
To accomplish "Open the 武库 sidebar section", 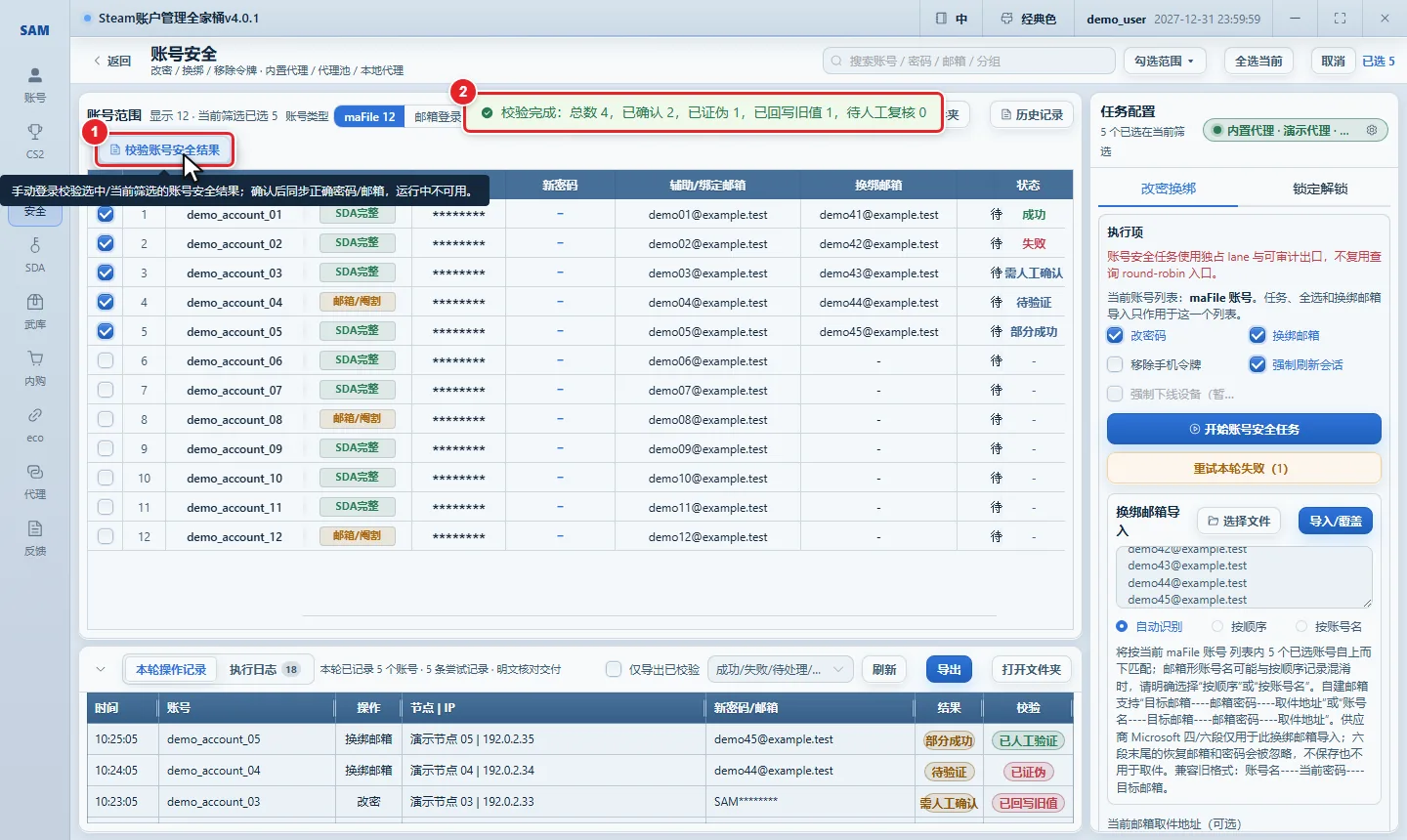I will [35, 312].
